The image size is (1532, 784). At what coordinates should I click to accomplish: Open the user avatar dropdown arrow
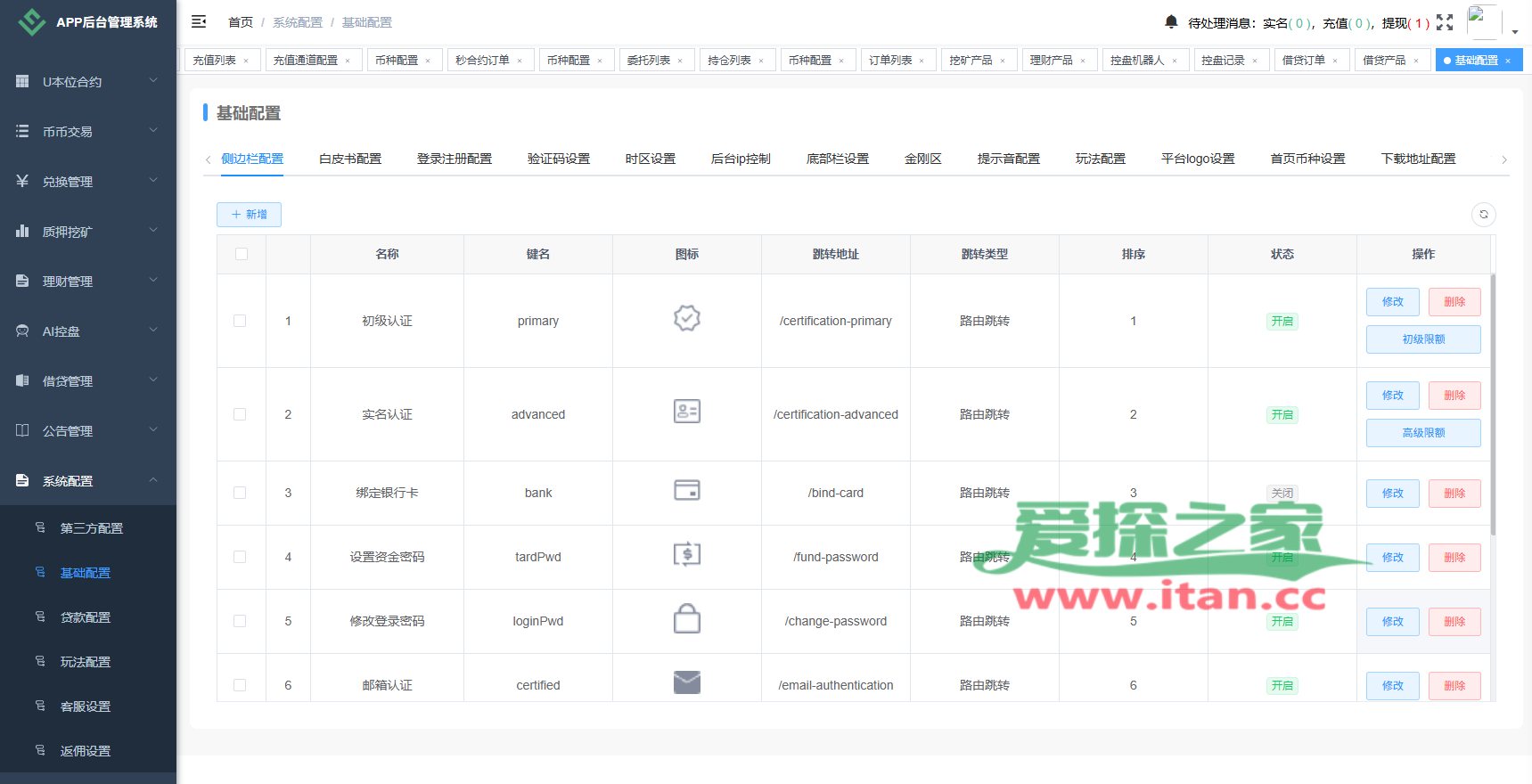[1515, 31]
